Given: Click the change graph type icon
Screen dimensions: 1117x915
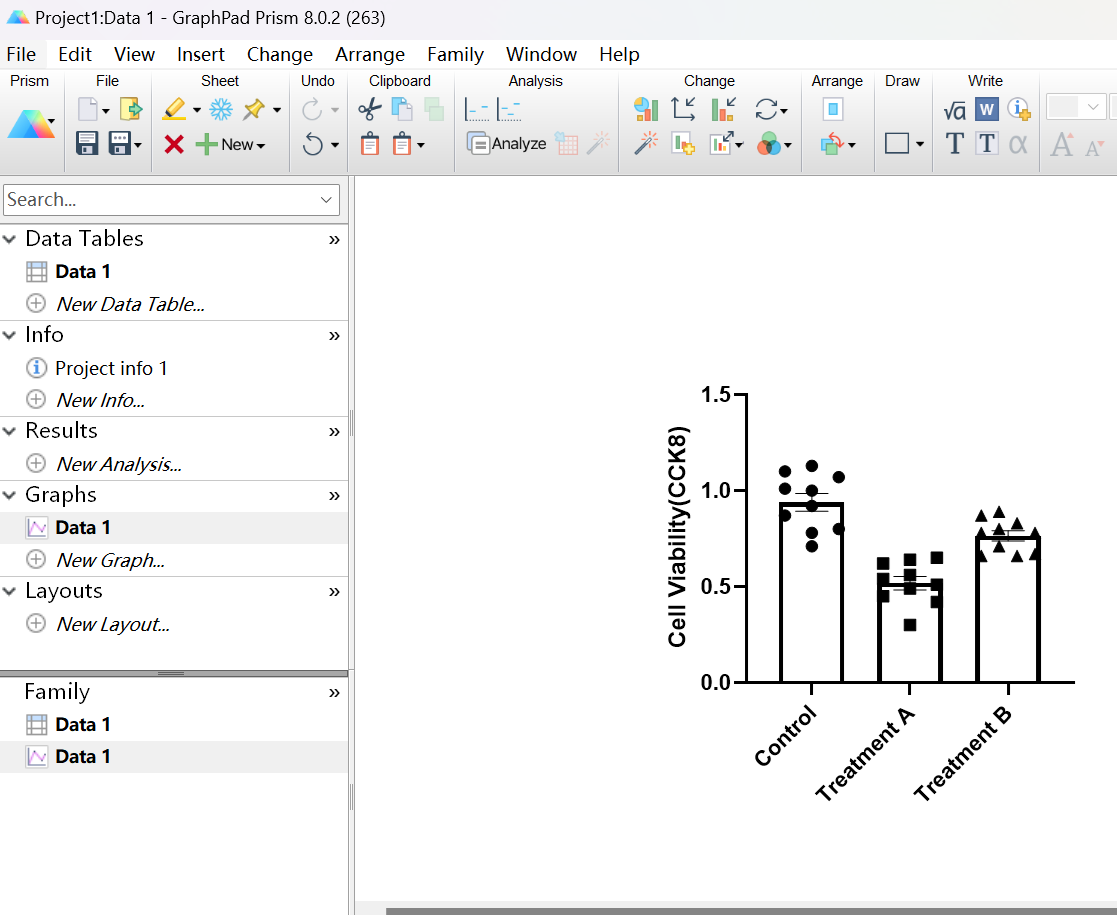Looking at the screenshot, I should [646, 110].
